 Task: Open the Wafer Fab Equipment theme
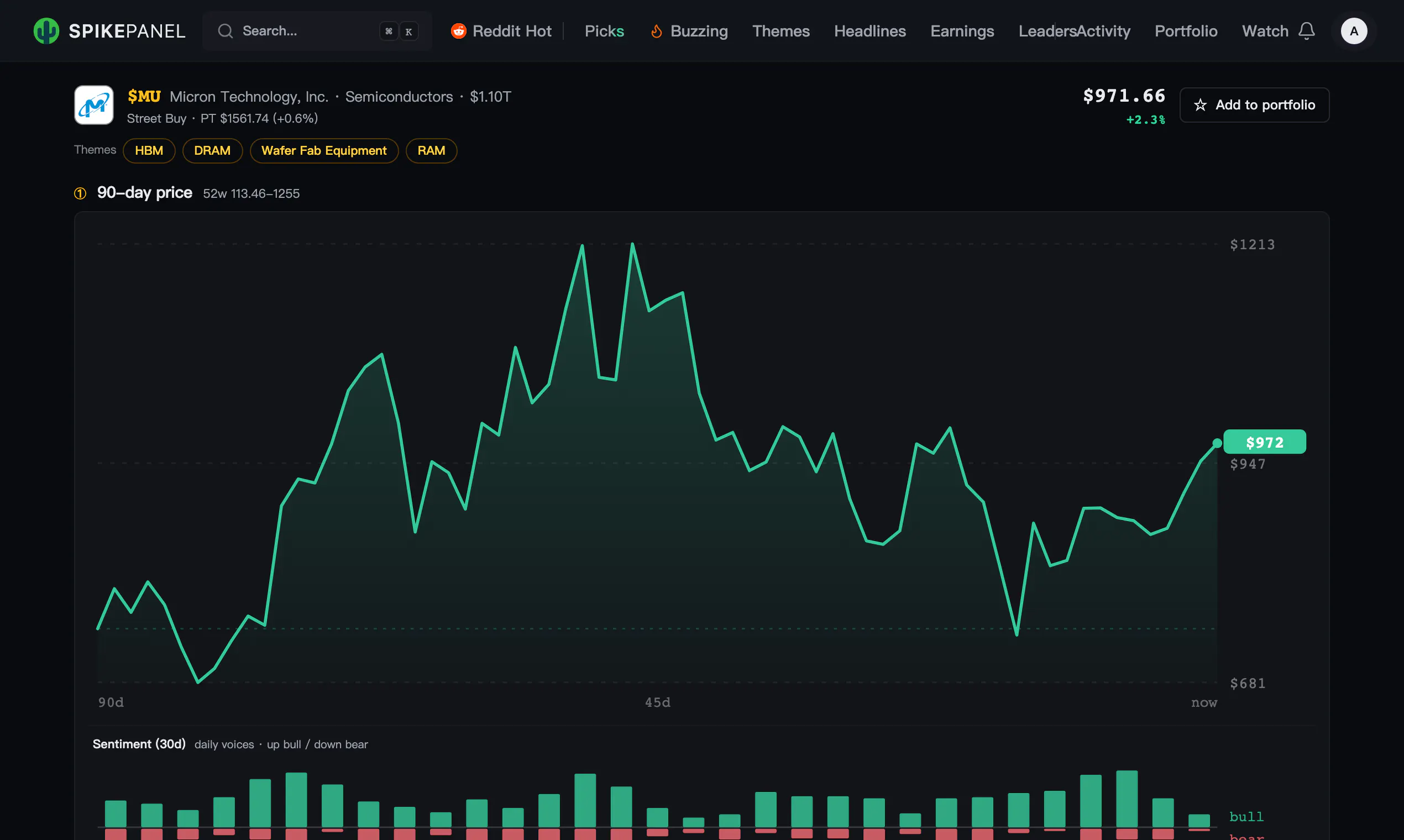point(324,150)
